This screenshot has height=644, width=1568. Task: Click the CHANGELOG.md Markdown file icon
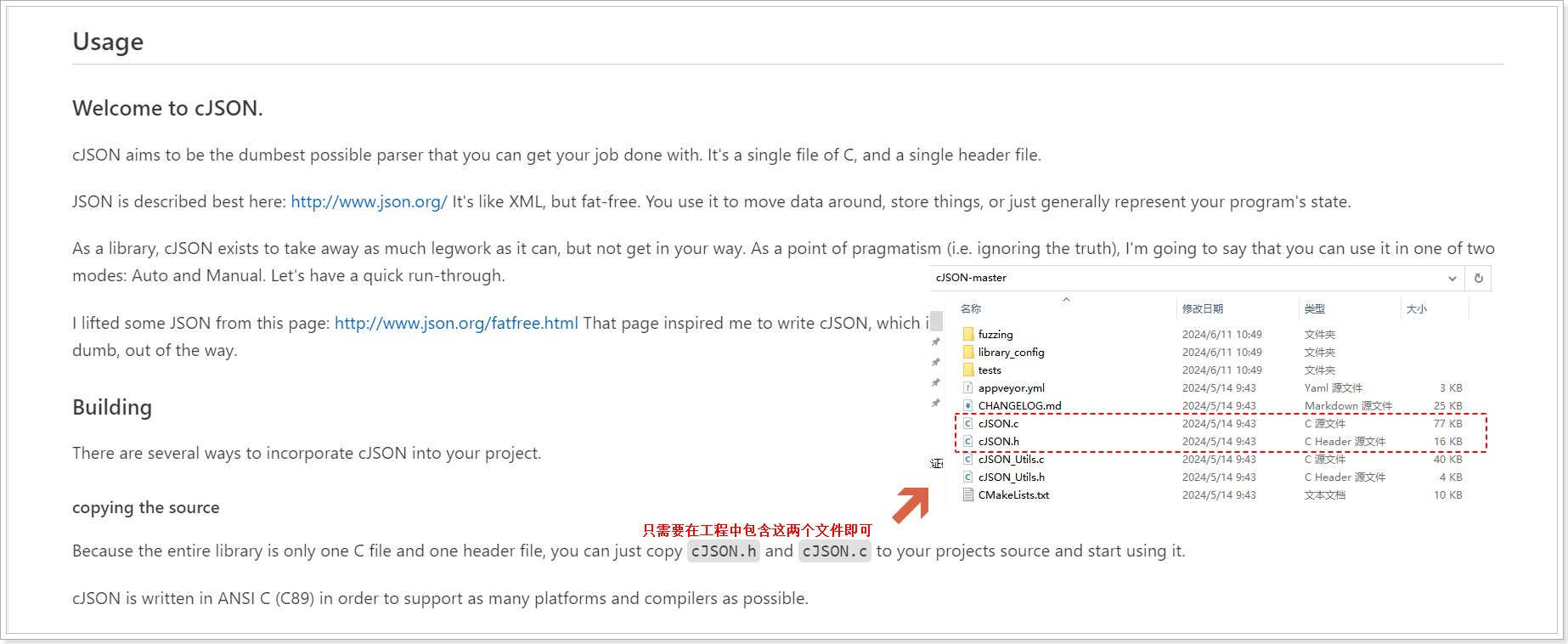[x=968, y=405]
